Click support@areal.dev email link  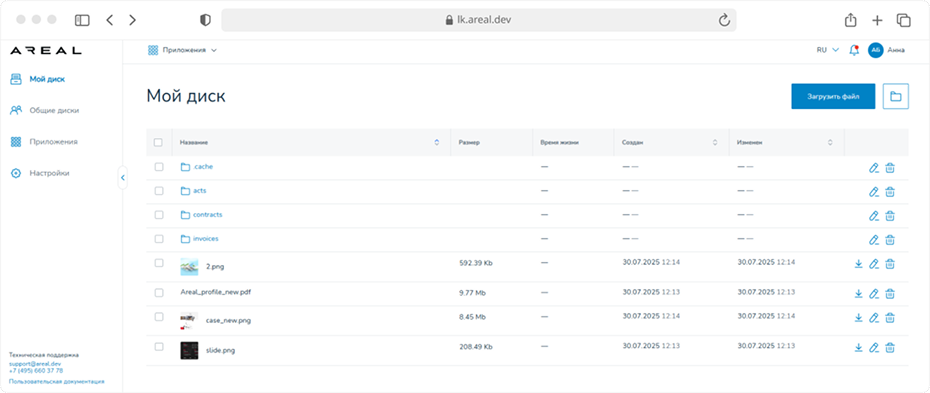pos(35,363)
